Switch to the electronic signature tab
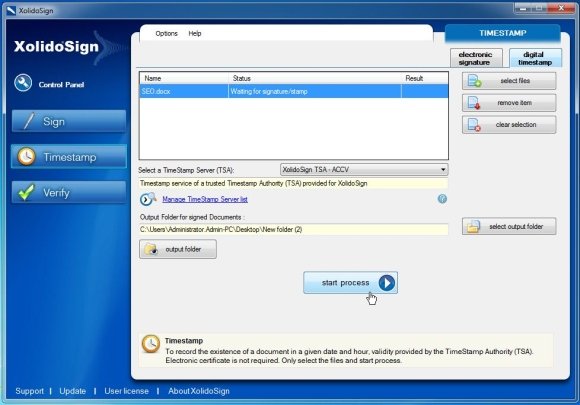Image resolution: width=580 pixels, height=405 pixels. tap(476, 58)
